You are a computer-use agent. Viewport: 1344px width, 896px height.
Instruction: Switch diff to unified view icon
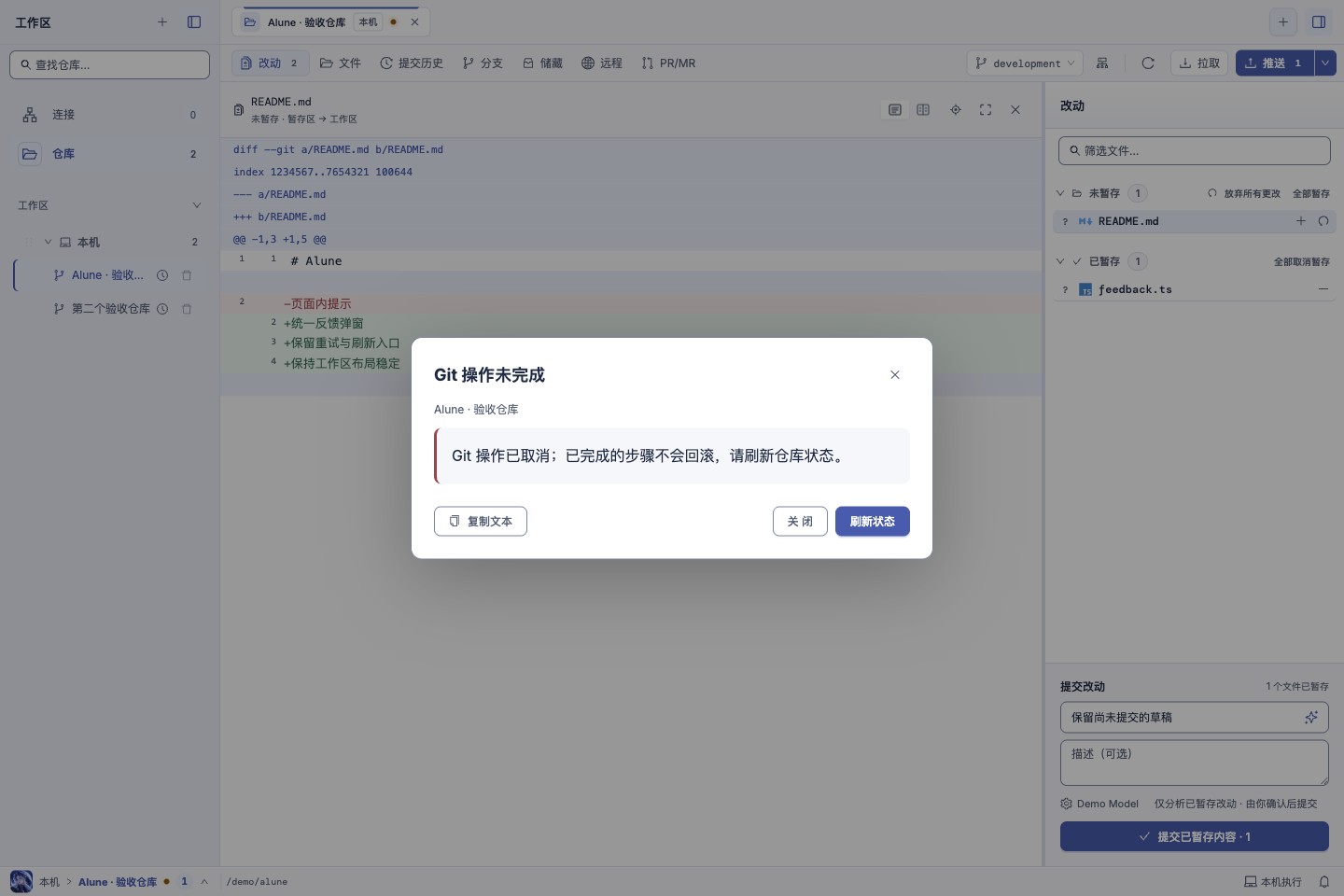click(895, 110)
